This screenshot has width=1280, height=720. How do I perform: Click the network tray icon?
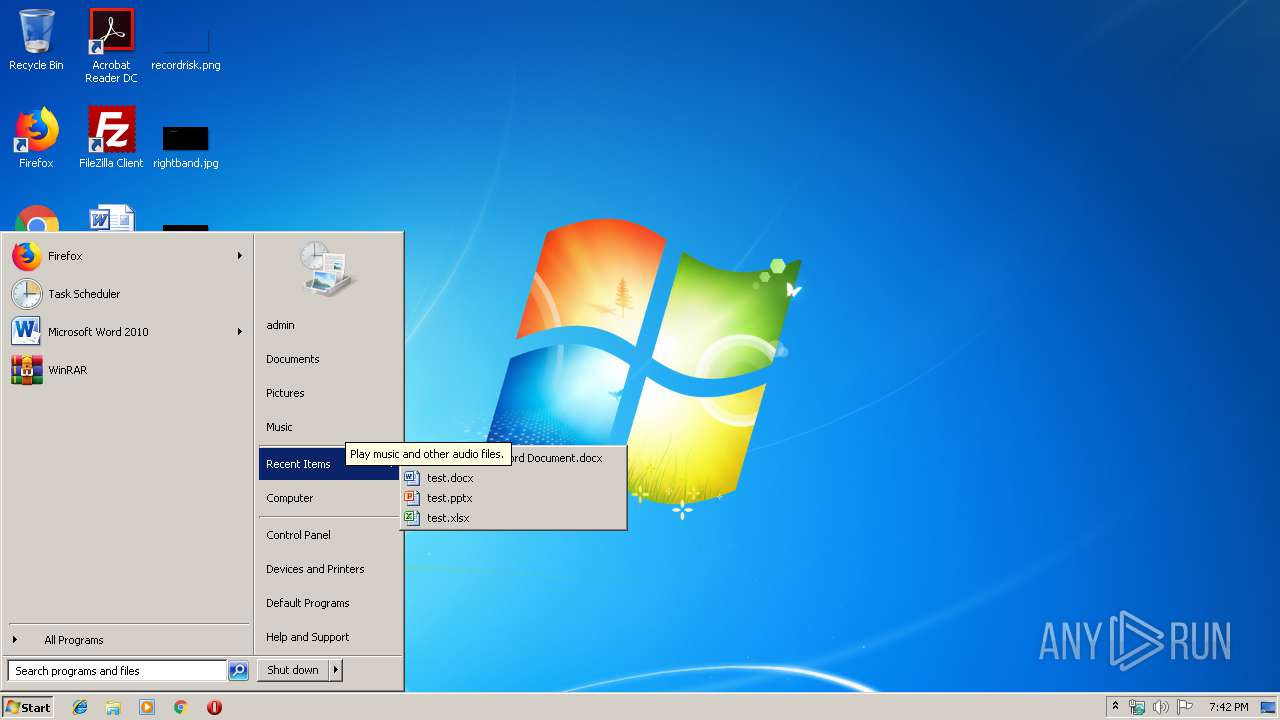(x=1137, y=707)
